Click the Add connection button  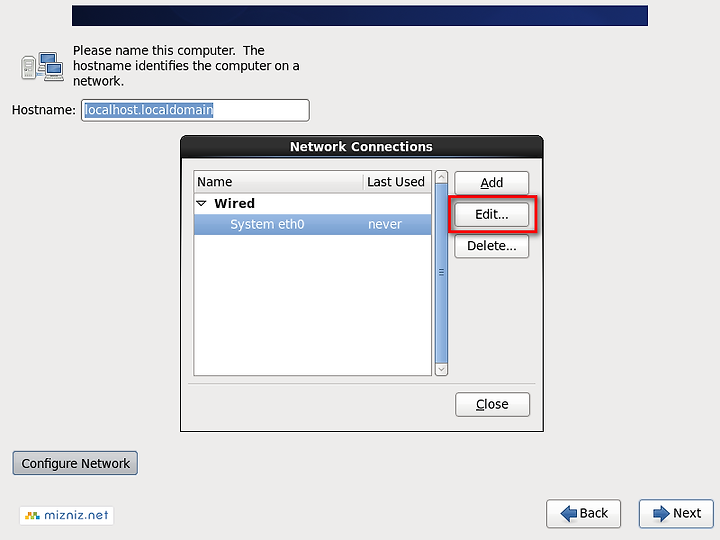click(491, 183)
